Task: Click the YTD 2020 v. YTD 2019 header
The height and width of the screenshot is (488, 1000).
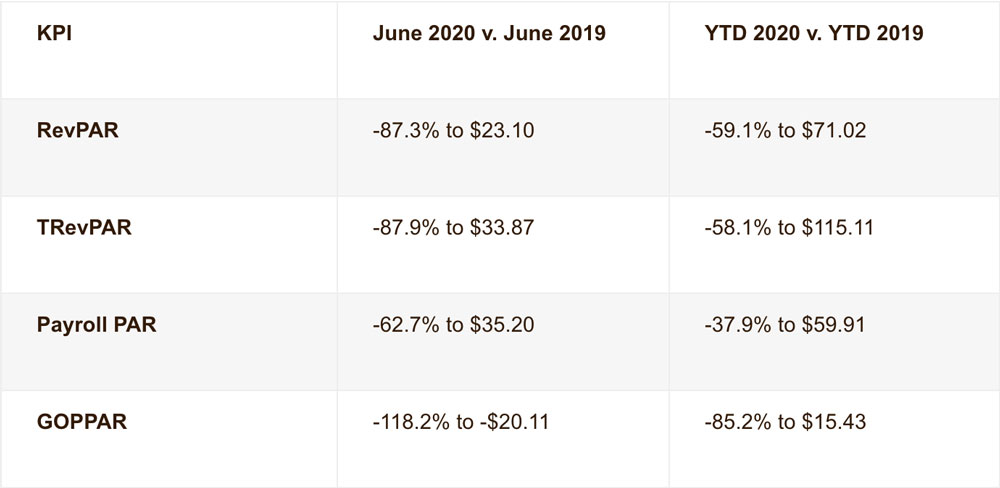Action: [x=813, y=33]
